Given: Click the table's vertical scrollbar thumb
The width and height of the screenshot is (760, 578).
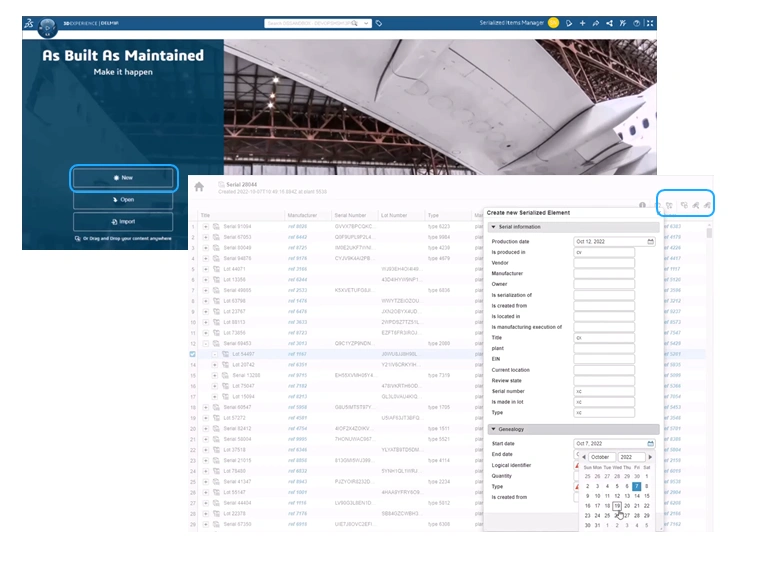Looking at the screenshot, I should coord(709,233).
